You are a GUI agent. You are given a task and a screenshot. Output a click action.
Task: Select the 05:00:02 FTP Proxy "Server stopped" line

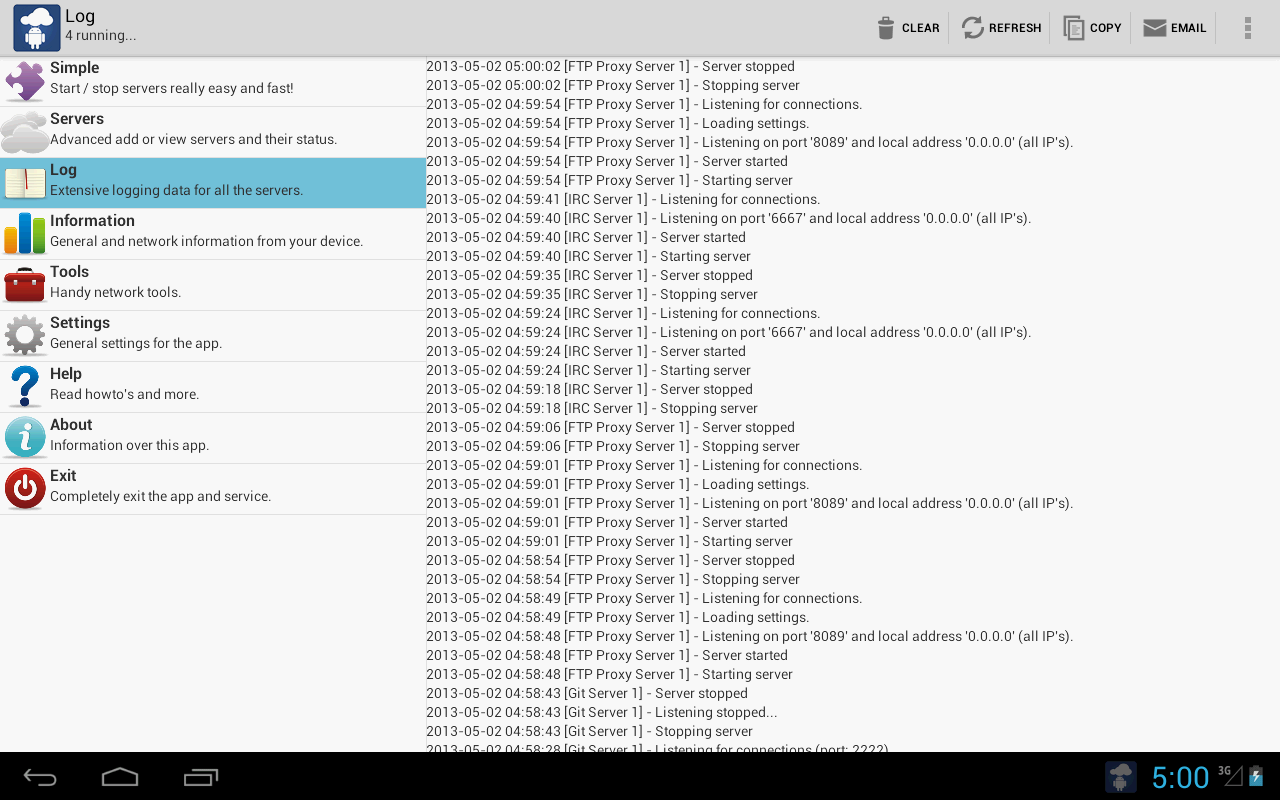pyautogui.click(x=611, y=66)
